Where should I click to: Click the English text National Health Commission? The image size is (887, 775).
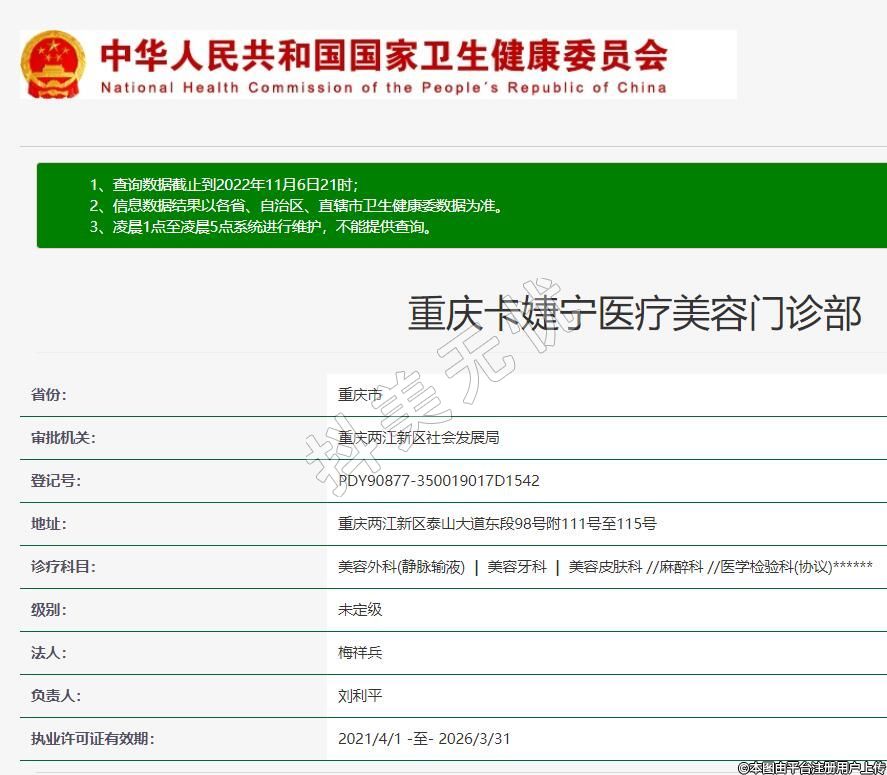coord(383,88)
